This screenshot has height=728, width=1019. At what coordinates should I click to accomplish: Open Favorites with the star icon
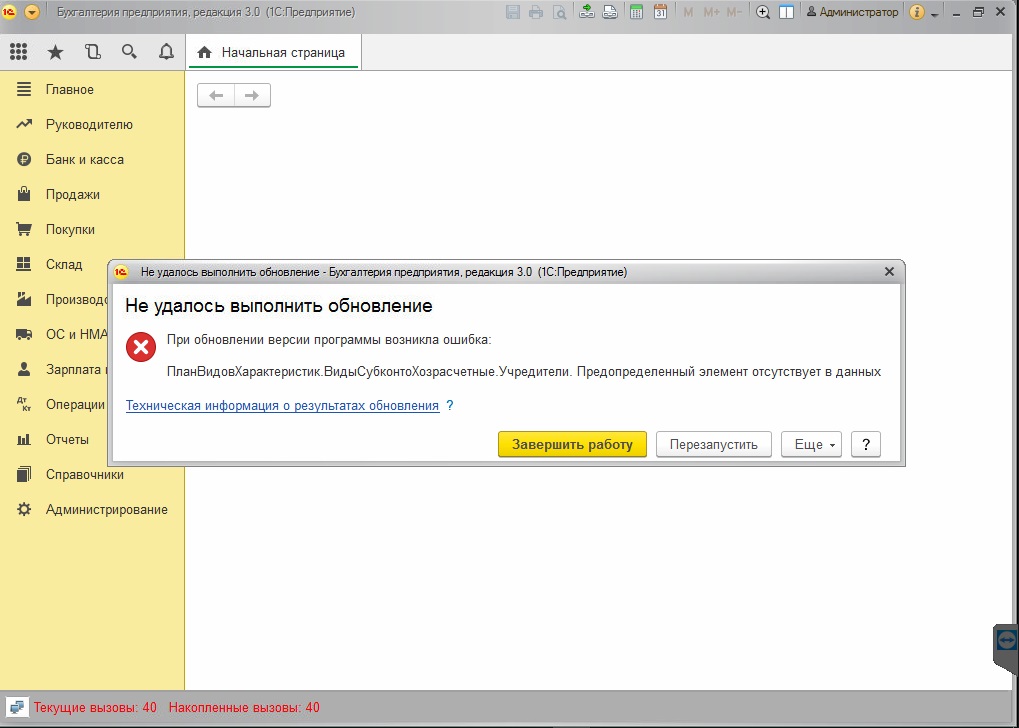point(55,52)
